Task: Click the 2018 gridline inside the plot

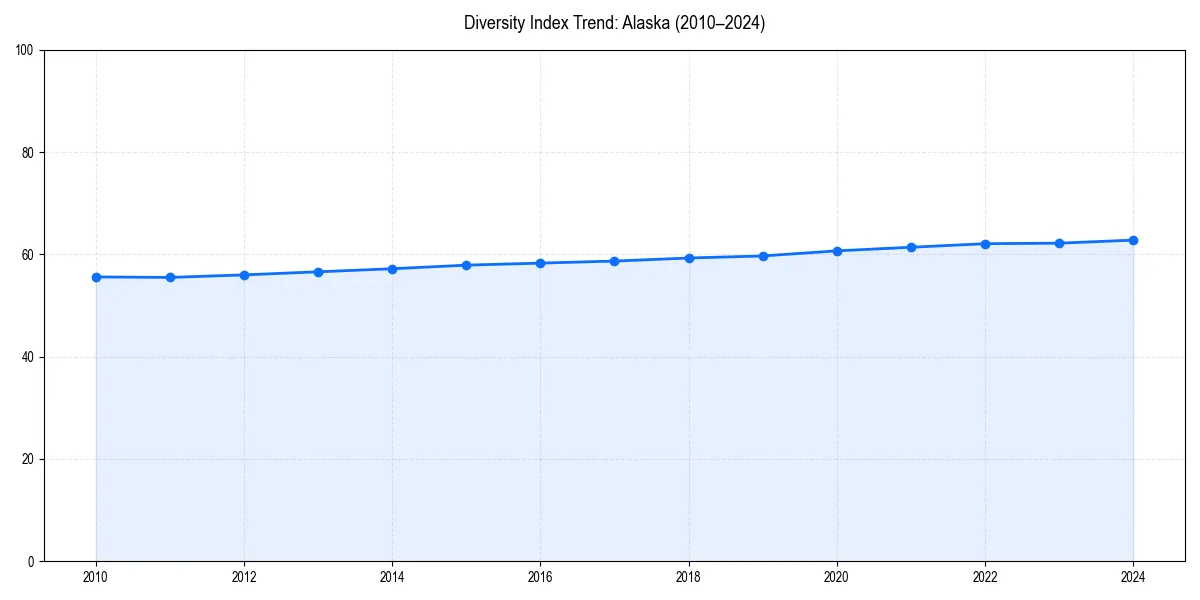Action: coord(688,400)
